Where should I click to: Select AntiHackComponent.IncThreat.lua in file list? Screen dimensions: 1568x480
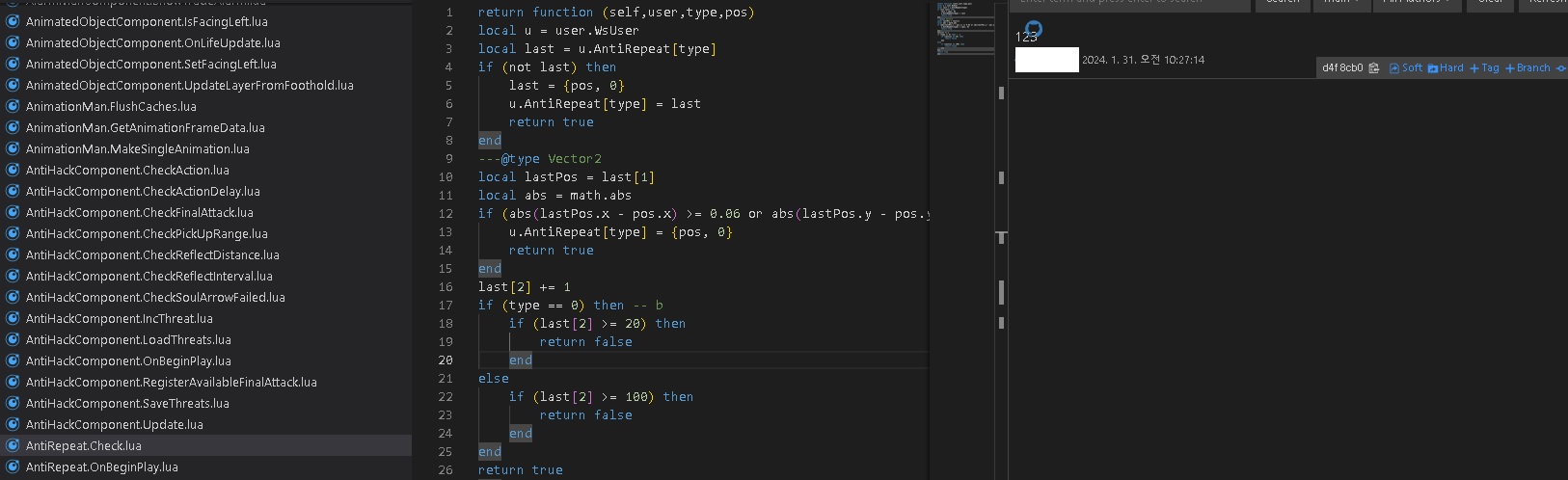(119, 319)
